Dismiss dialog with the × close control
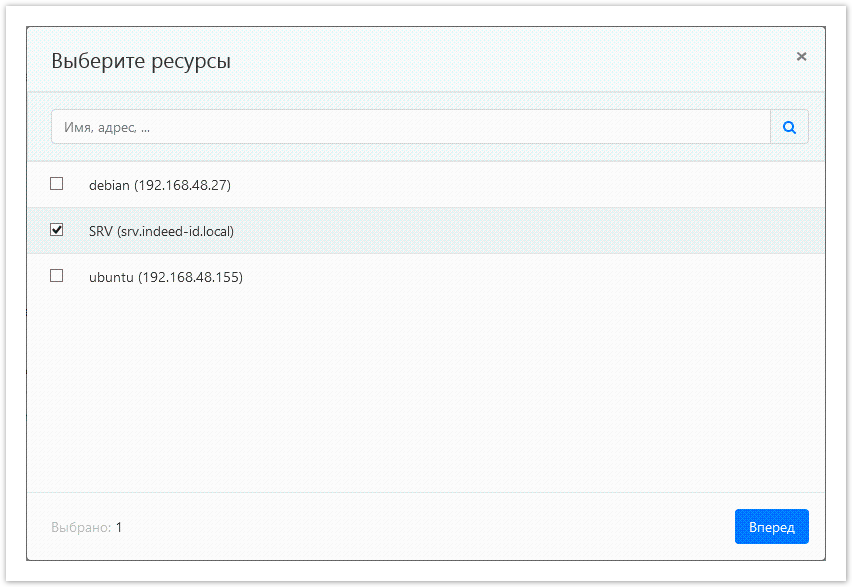The image size is (852, 587). (801, 56)
